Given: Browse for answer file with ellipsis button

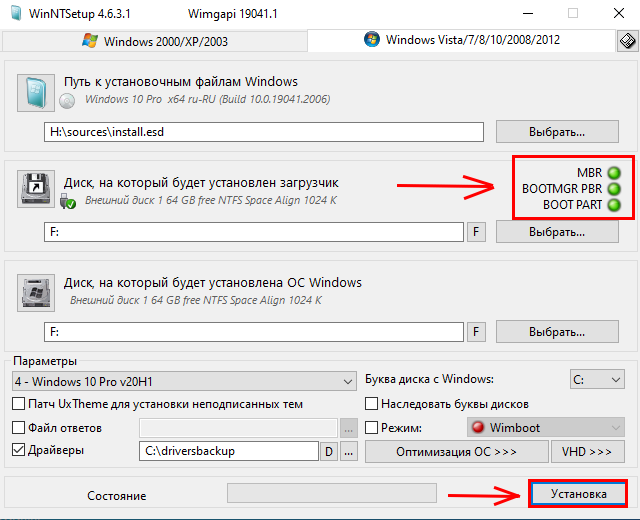Looking at the screenshot, I should (x=349, y=428).
